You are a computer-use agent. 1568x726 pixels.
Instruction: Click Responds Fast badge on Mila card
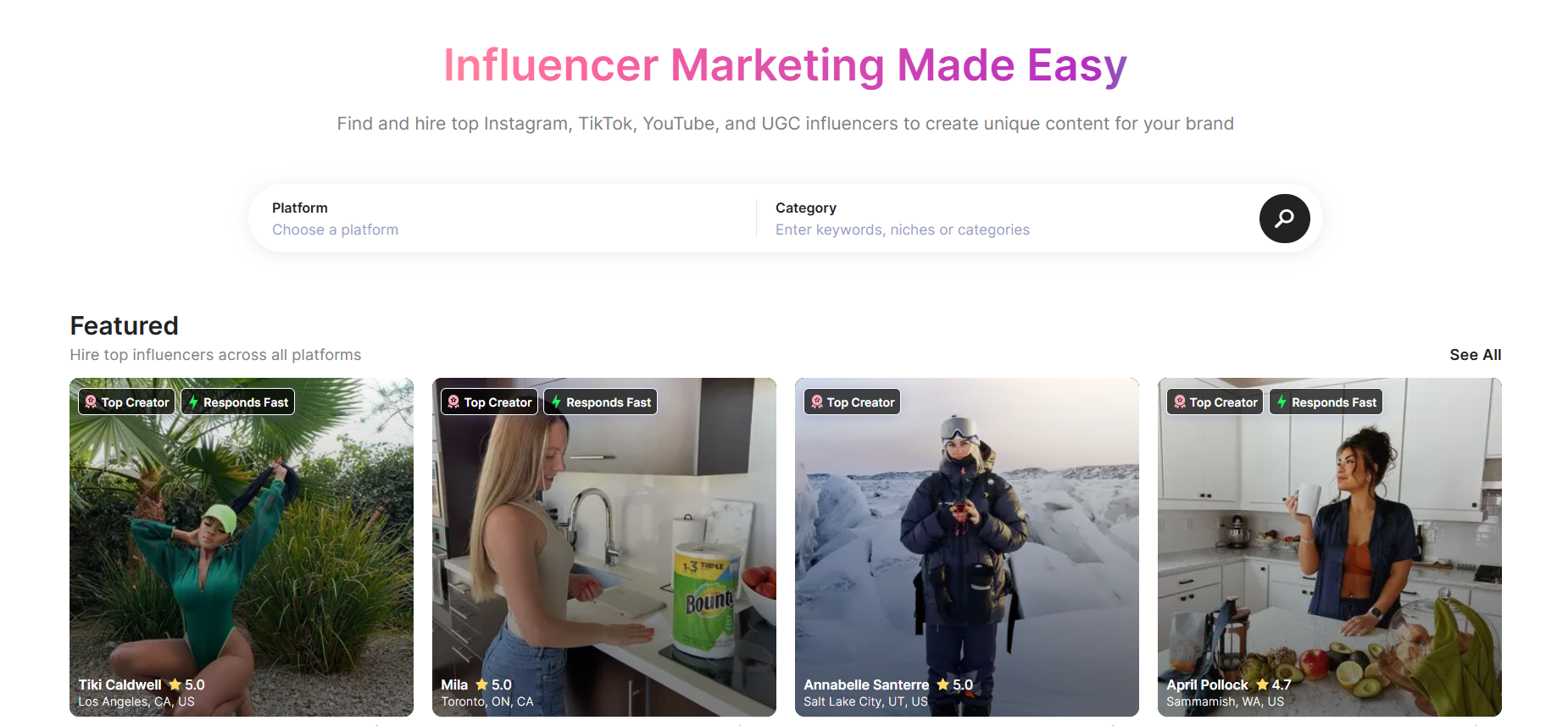601,402
